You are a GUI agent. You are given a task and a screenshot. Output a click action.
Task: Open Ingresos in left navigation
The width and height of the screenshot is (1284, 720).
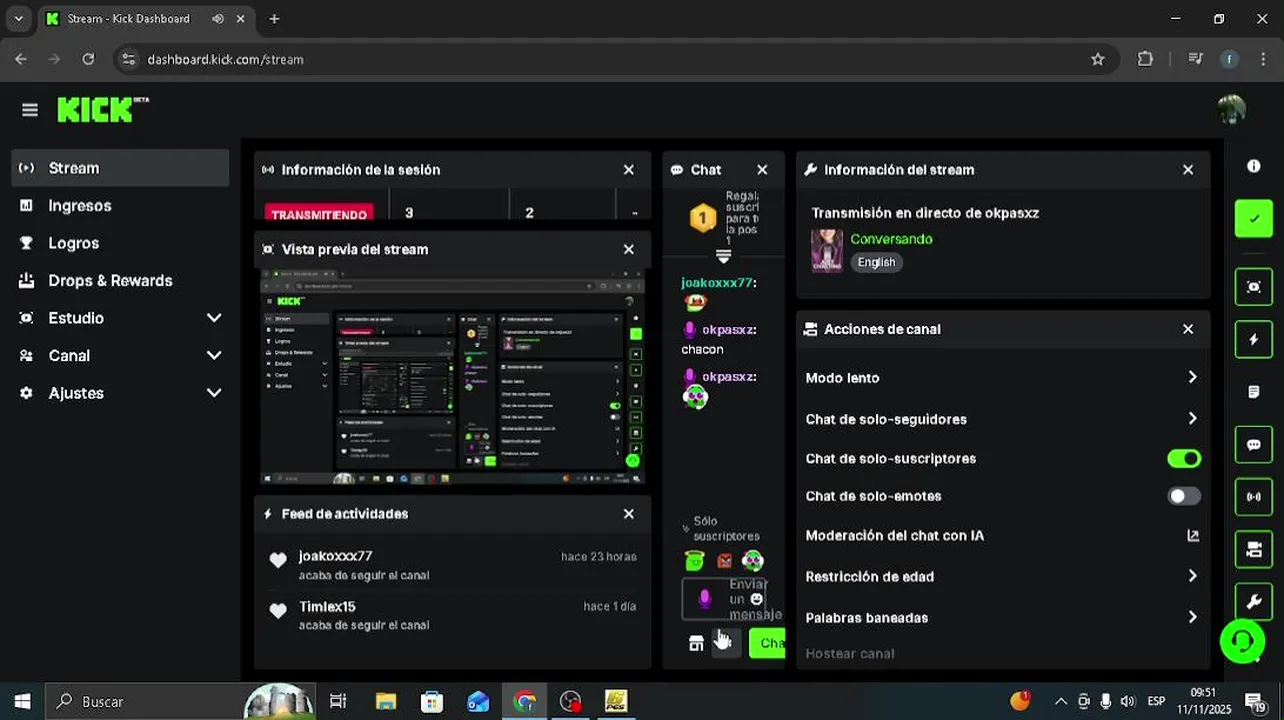(120, 206)
